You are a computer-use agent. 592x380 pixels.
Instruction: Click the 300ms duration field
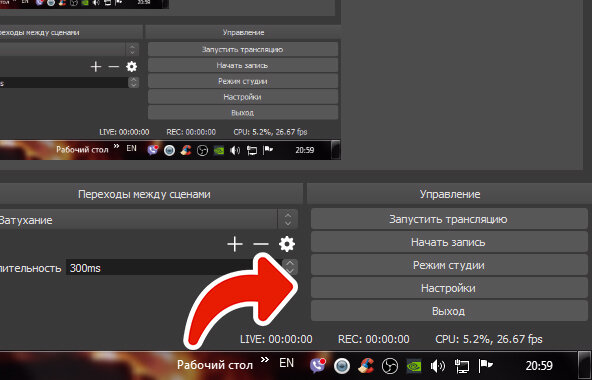[174, 268]
